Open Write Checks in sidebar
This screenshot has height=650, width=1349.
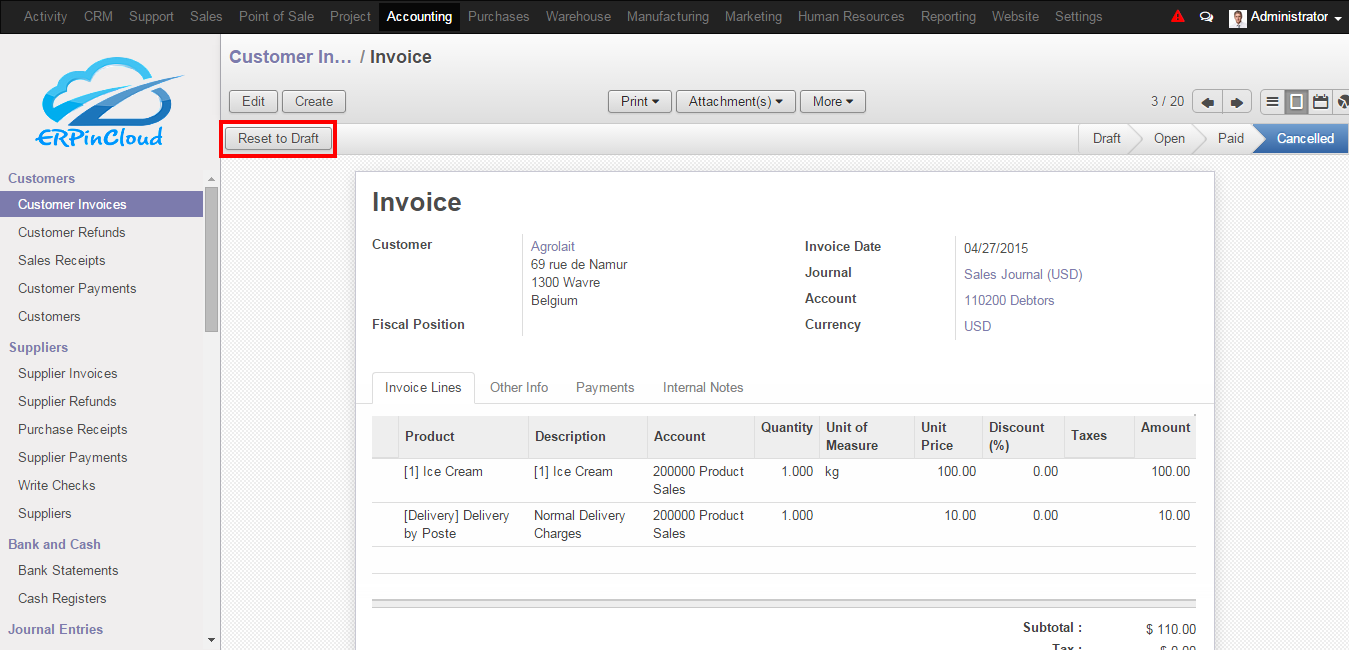click(101, 486)
